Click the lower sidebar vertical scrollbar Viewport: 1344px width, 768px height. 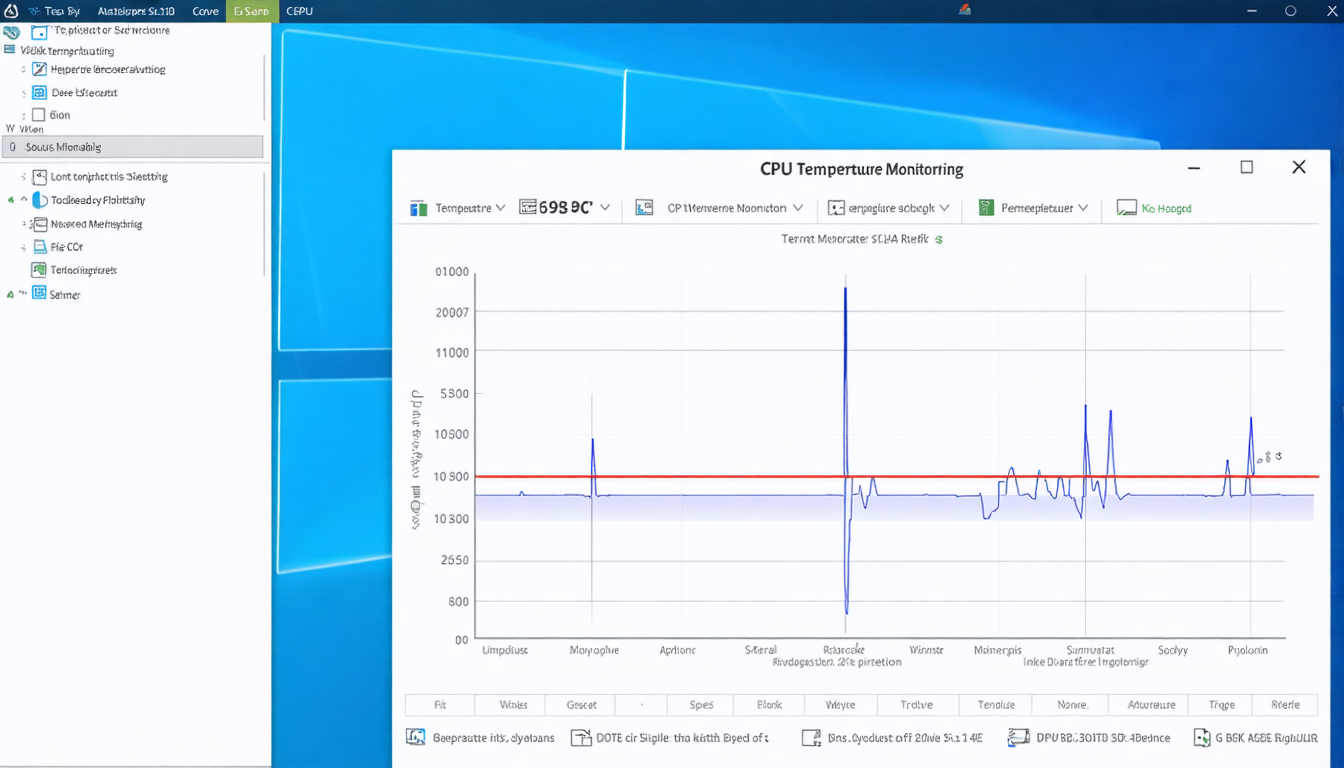pos(265,223)
